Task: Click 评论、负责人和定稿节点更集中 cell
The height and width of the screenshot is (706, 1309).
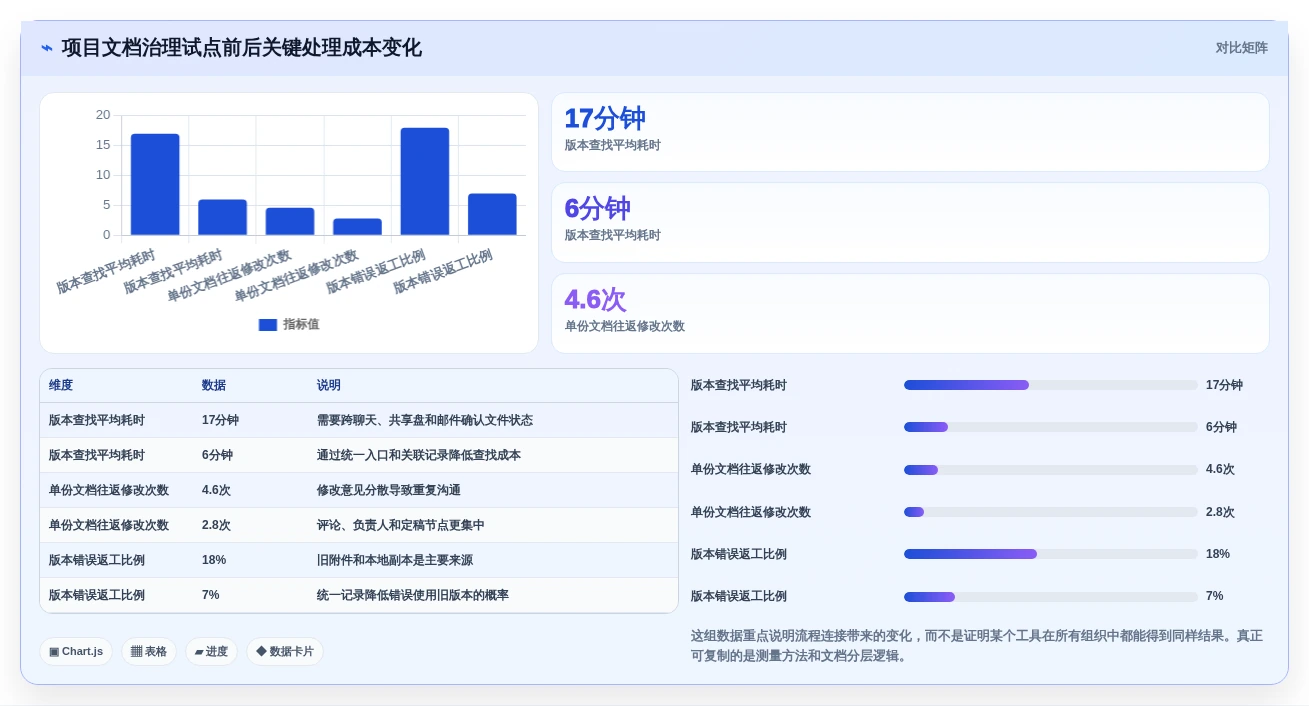Action: [401, 525]
